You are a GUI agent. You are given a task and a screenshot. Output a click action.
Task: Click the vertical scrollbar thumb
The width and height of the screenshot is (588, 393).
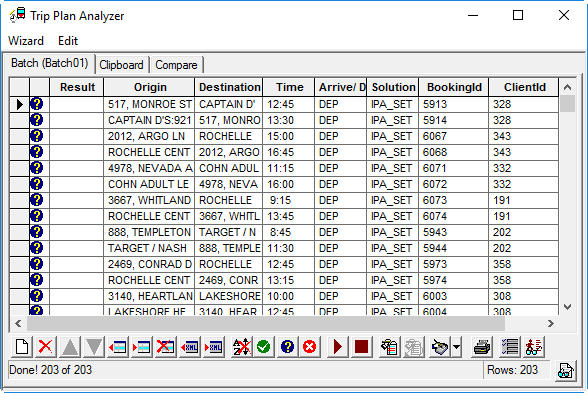(x=567, y=104)
